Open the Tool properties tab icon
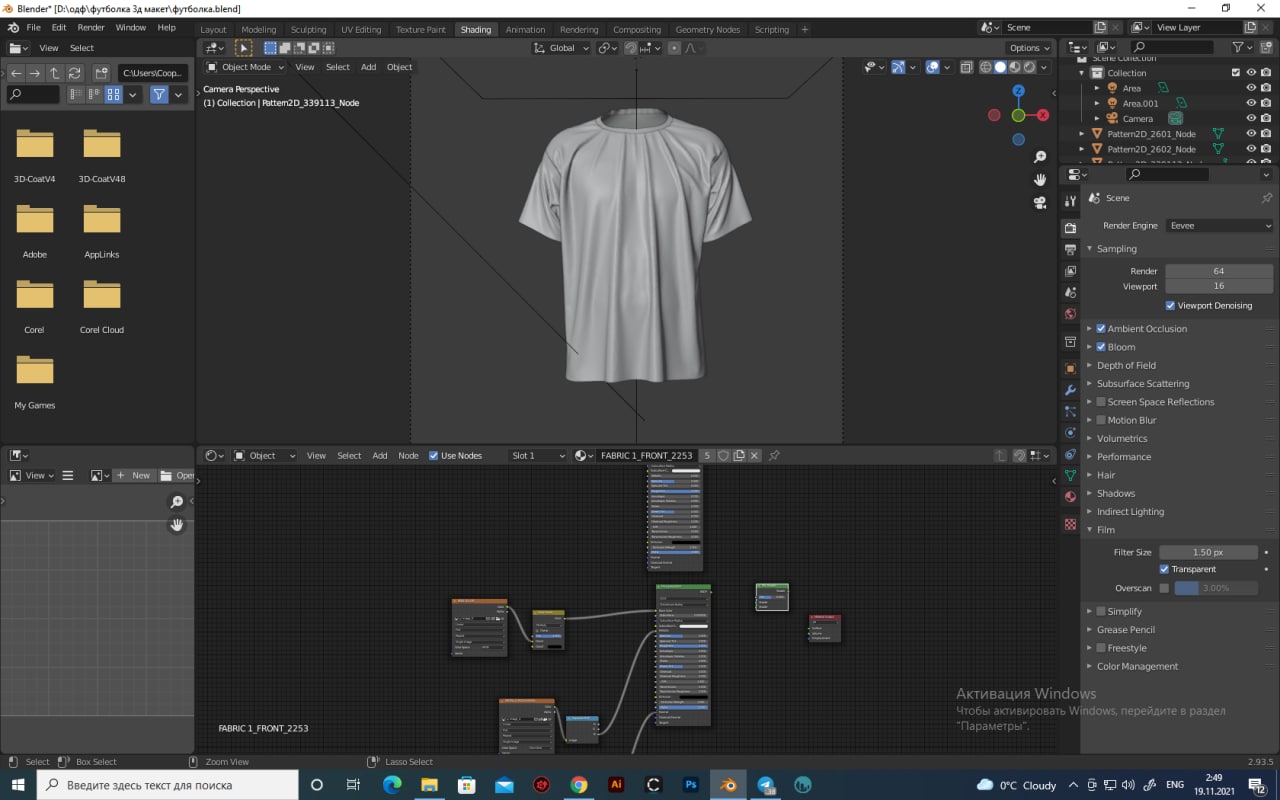1280x800 pixels. click(x=1070, y=201)
